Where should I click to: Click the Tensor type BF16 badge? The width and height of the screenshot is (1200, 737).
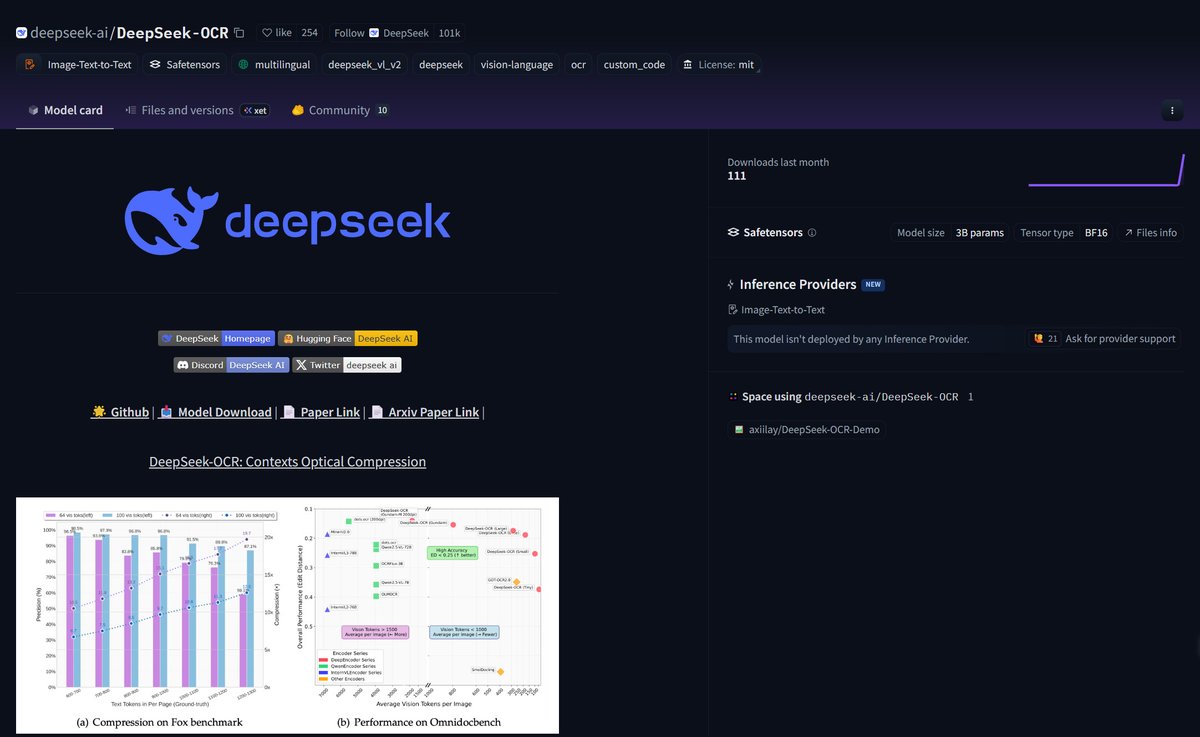[x=1064, y=233]
